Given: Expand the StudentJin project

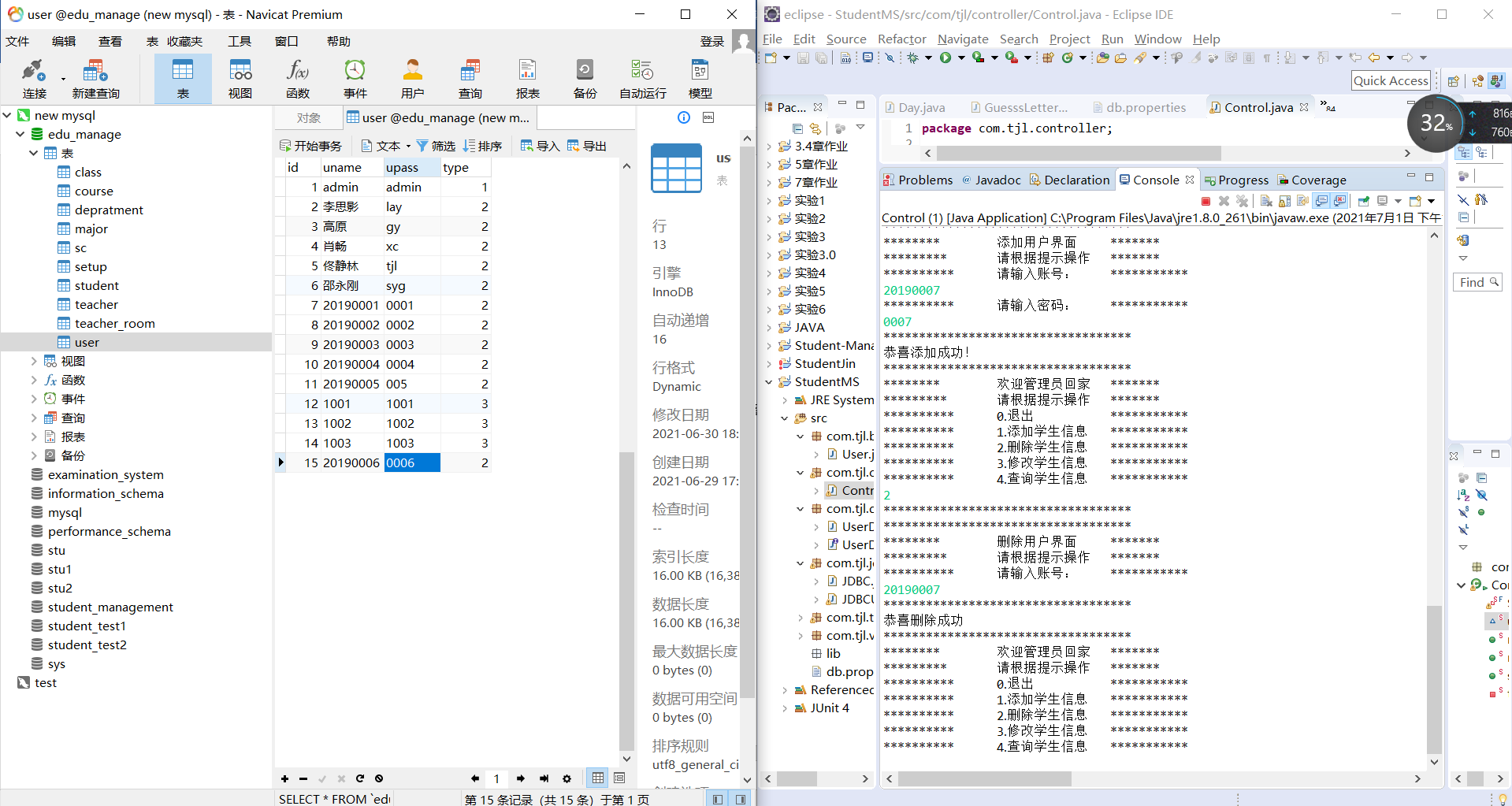Looking at the screenshot, I should point(769,364).
